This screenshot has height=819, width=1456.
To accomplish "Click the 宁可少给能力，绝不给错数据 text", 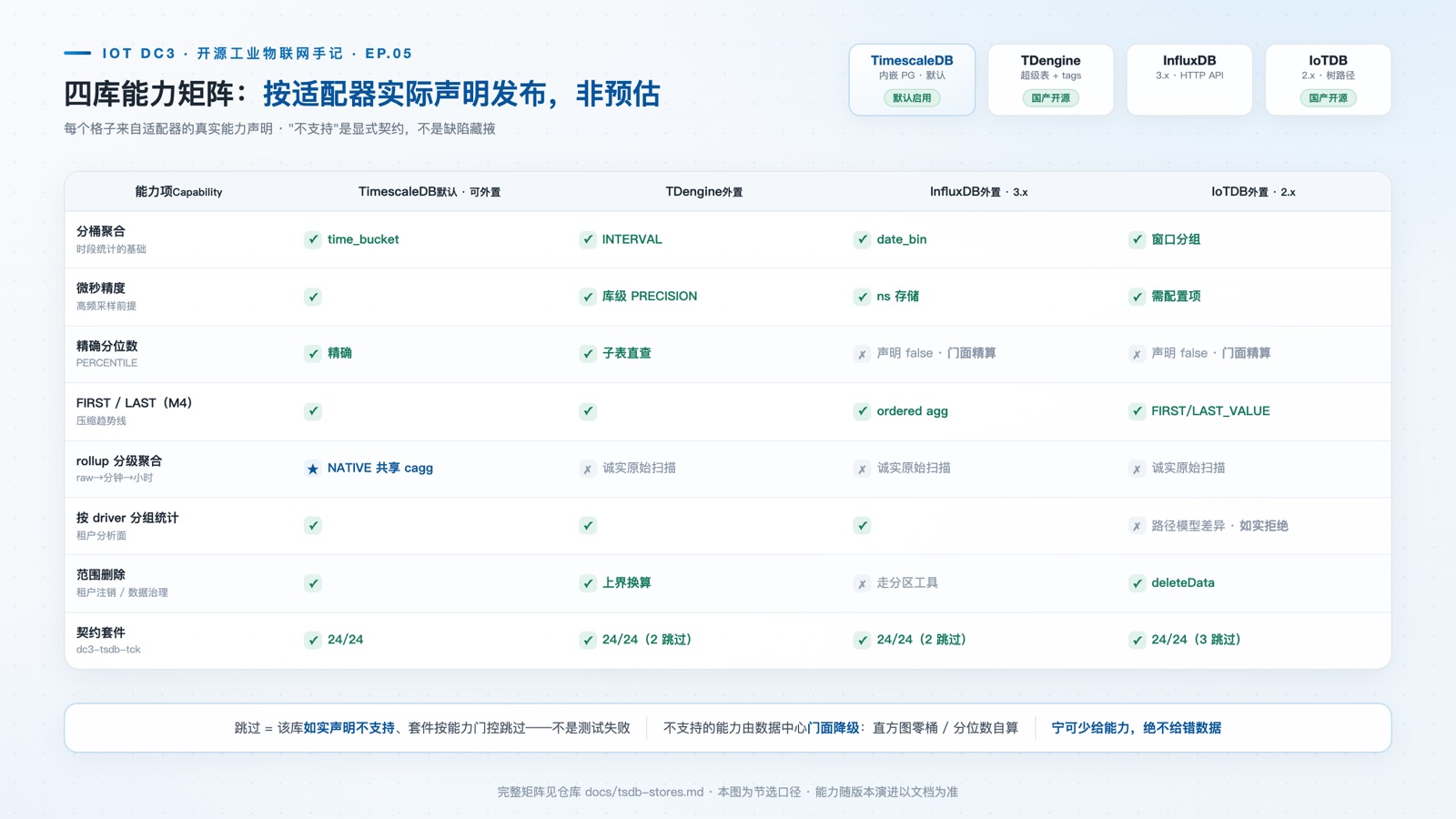I will click(x=1137, y=728).
